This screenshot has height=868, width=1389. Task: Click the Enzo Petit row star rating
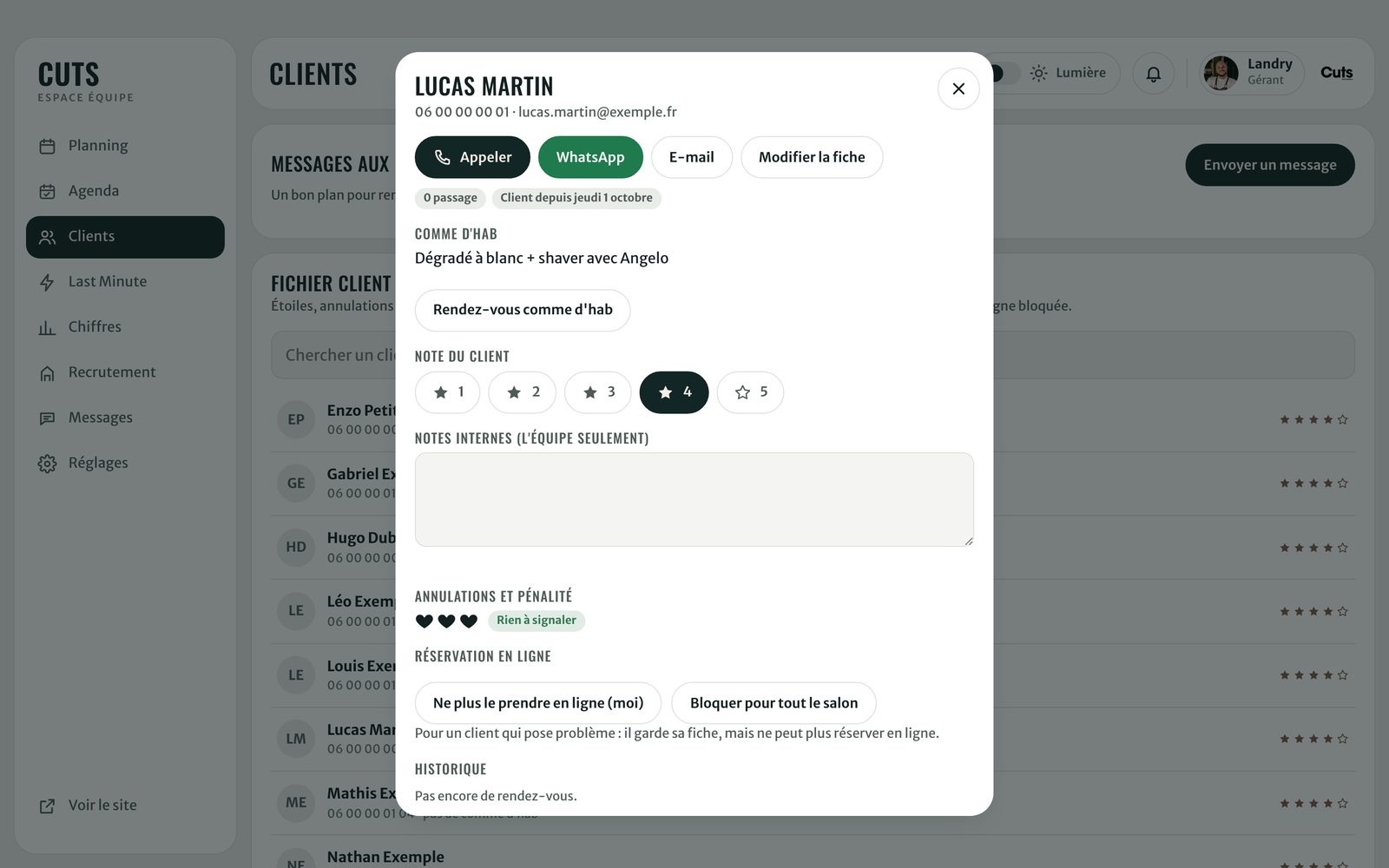(x=1313, y=419)
